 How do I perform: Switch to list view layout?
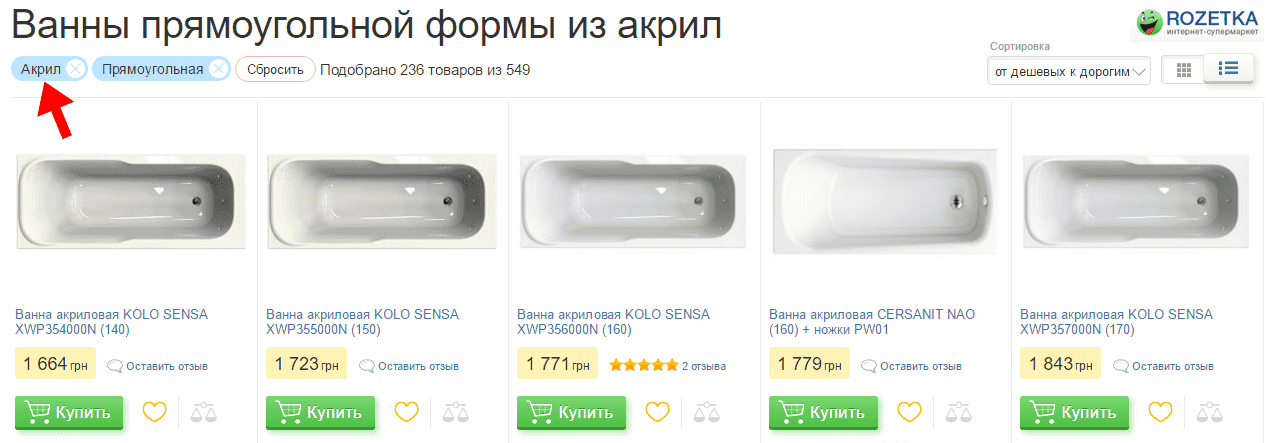pyautogui.click(x=1228, y=69)
